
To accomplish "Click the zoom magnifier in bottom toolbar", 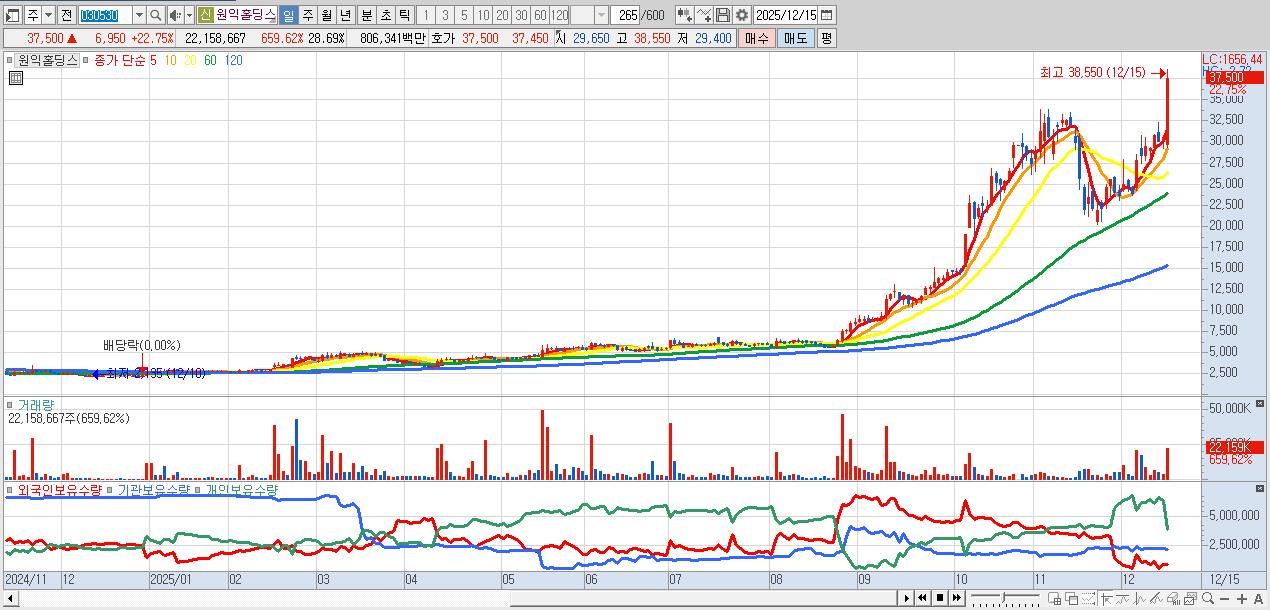I will [x=1208, y=598].
